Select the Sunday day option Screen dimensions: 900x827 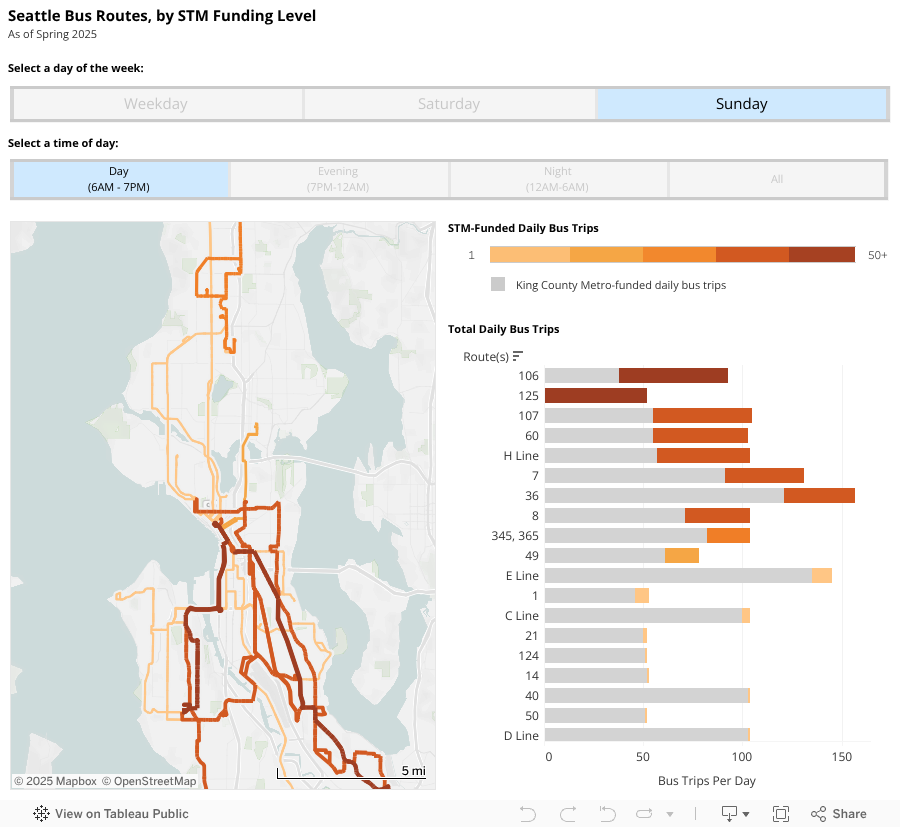point(741,104)
